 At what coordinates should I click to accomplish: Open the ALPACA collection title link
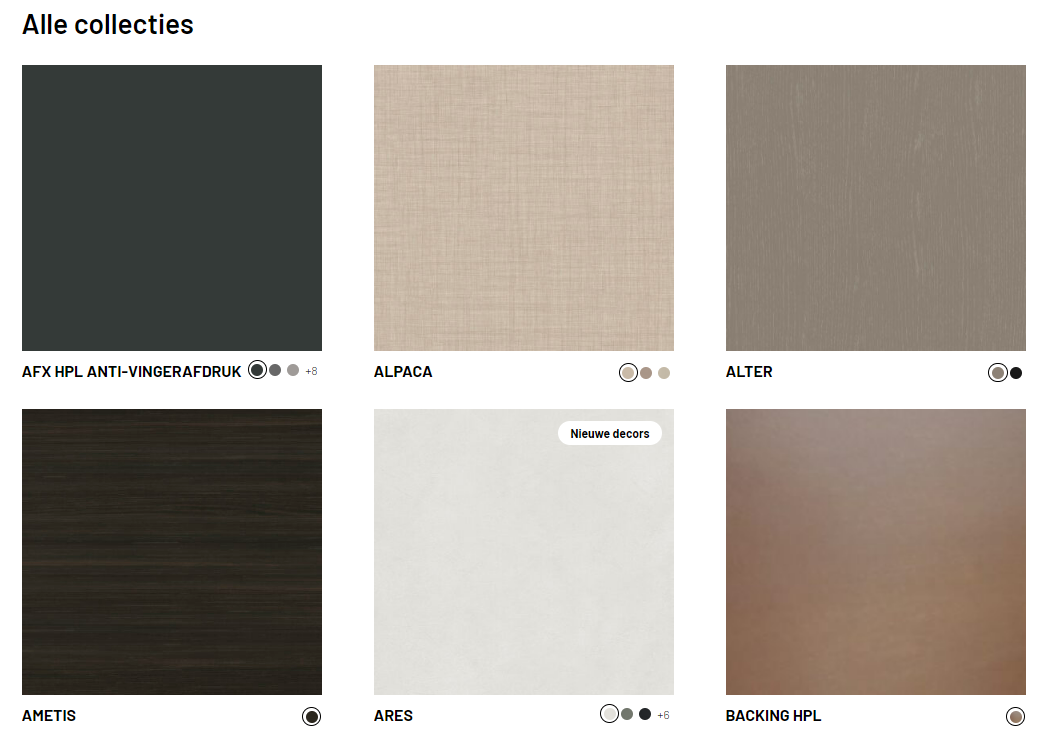[x=403, y=372]
